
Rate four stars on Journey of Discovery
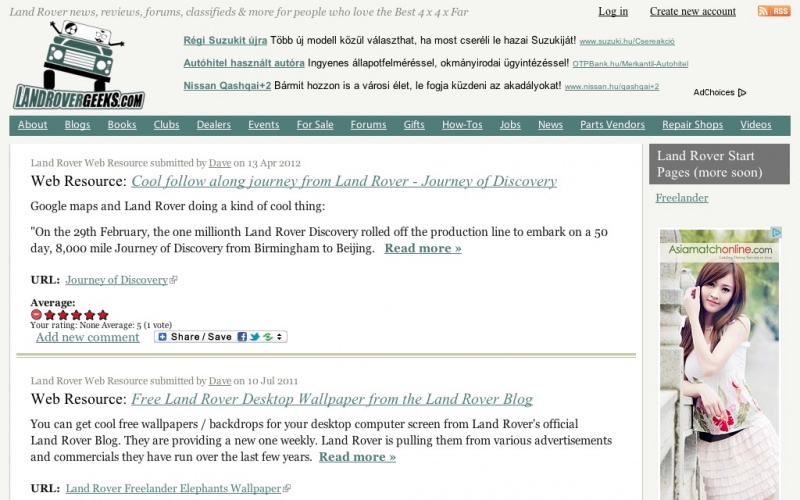coord(89,315)
